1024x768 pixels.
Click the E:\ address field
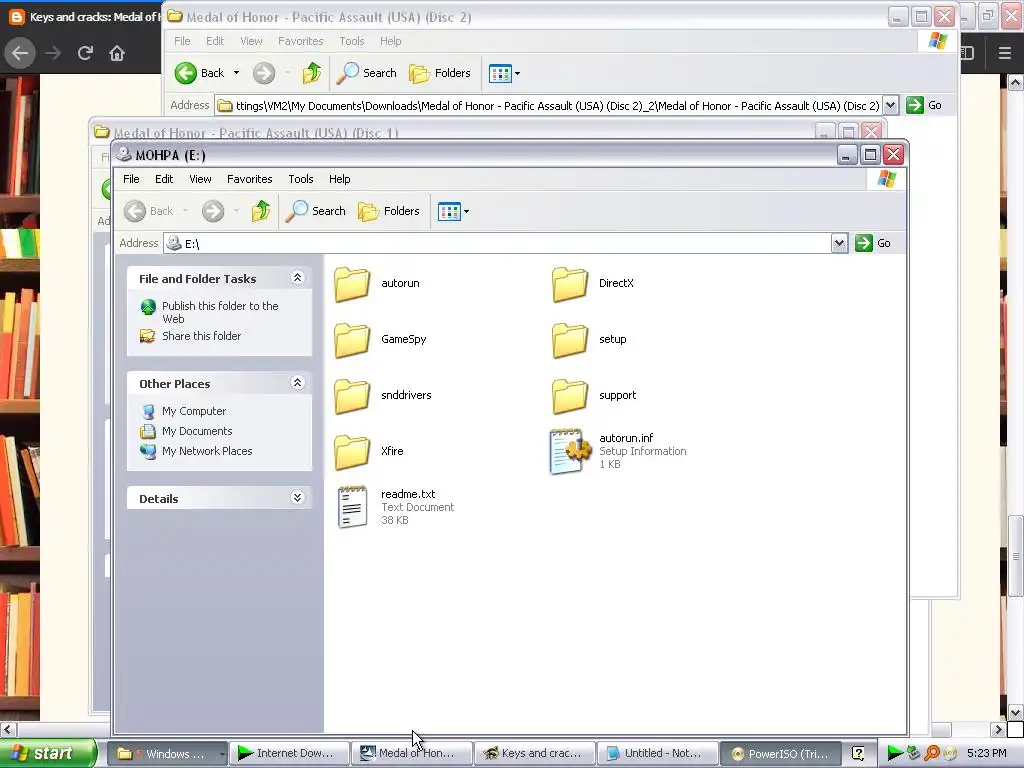tap(498, 243)
